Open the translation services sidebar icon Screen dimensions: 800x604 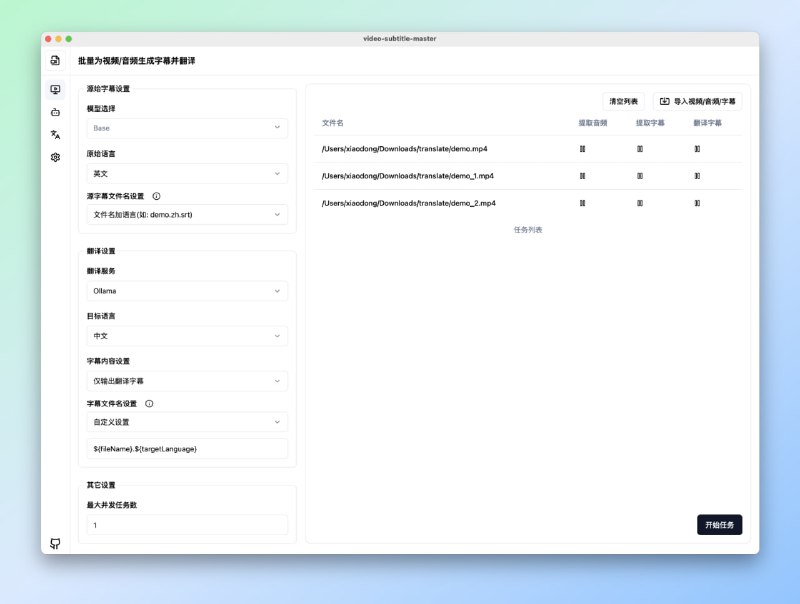coord(55,134)
